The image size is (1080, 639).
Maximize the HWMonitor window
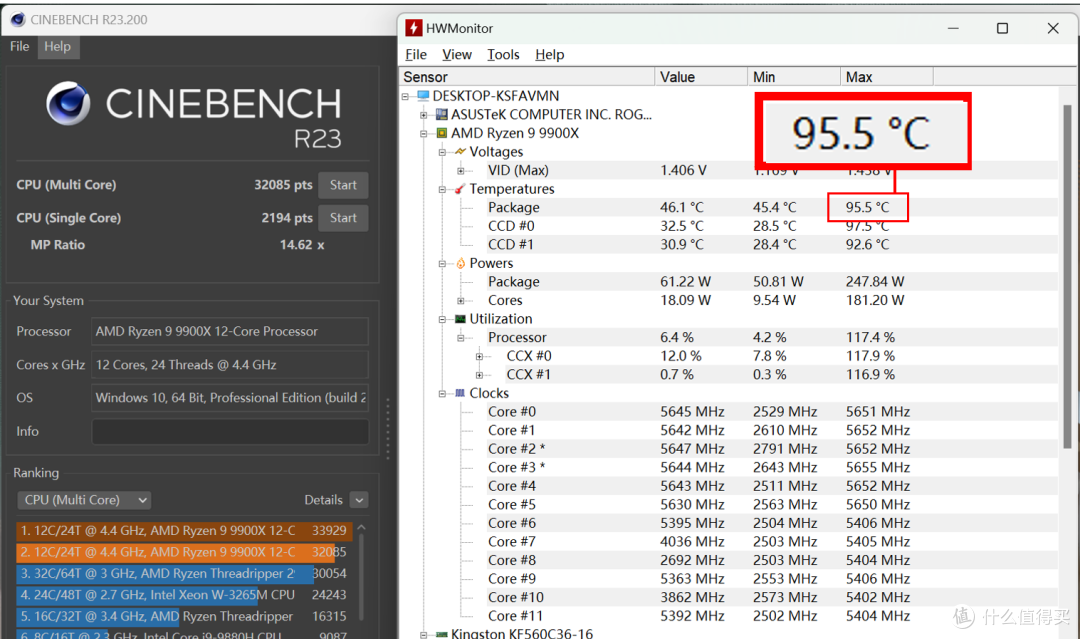pos(1003,28)
